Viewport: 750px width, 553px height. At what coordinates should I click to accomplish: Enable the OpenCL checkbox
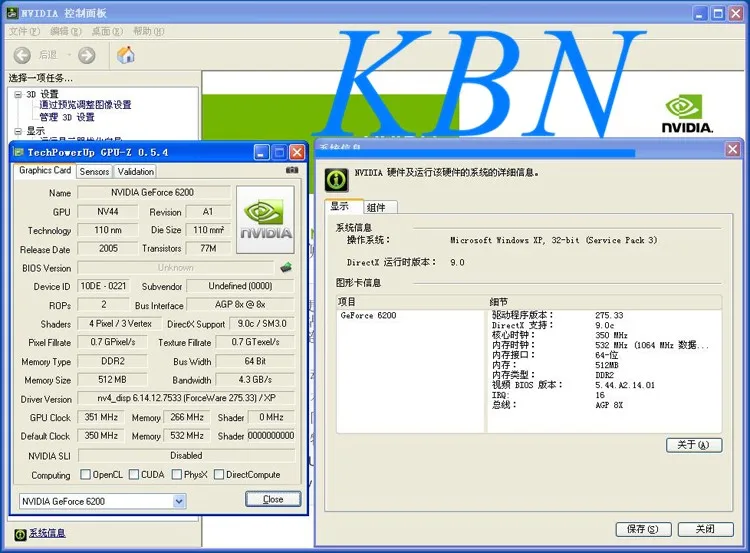[85, 474]
